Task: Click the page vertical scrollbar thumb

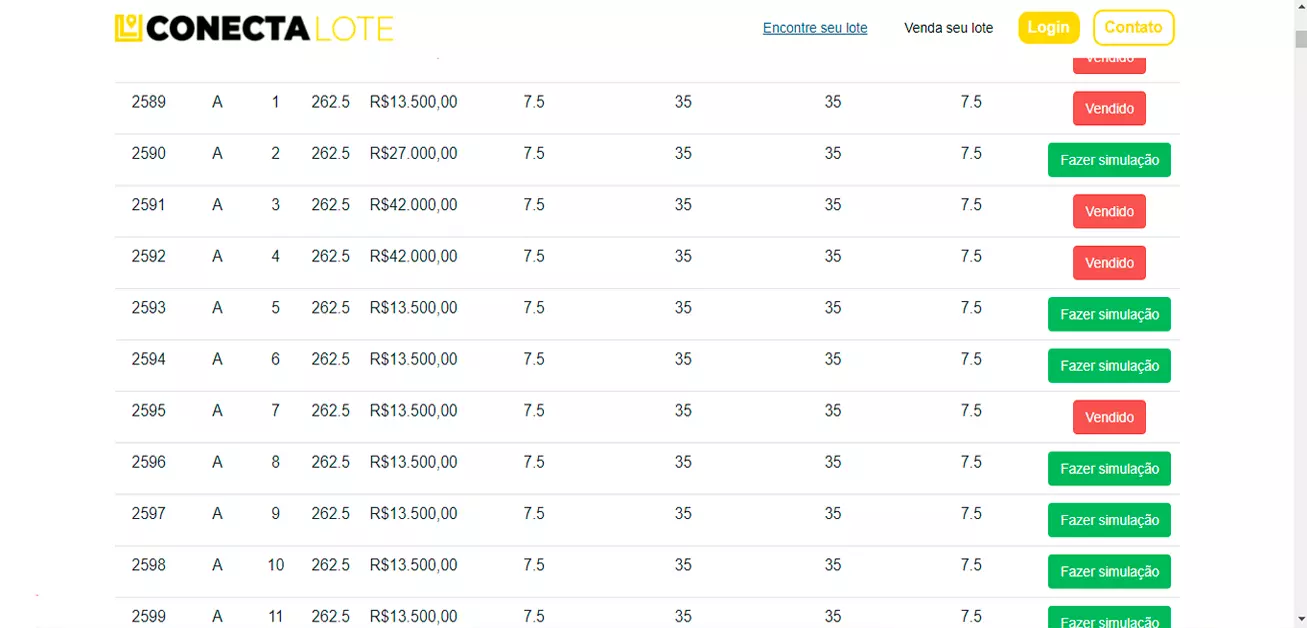Action: 1300,39
